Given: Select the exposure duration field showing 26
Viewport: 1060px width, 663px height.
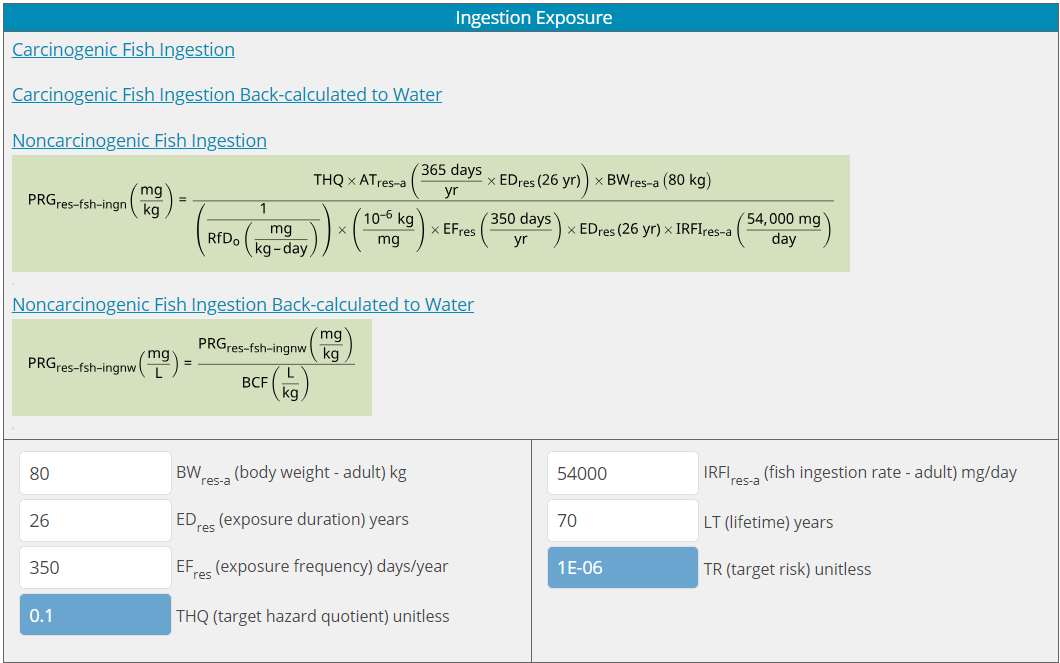Looking at the screenshot, I should [x=95, y=520].
